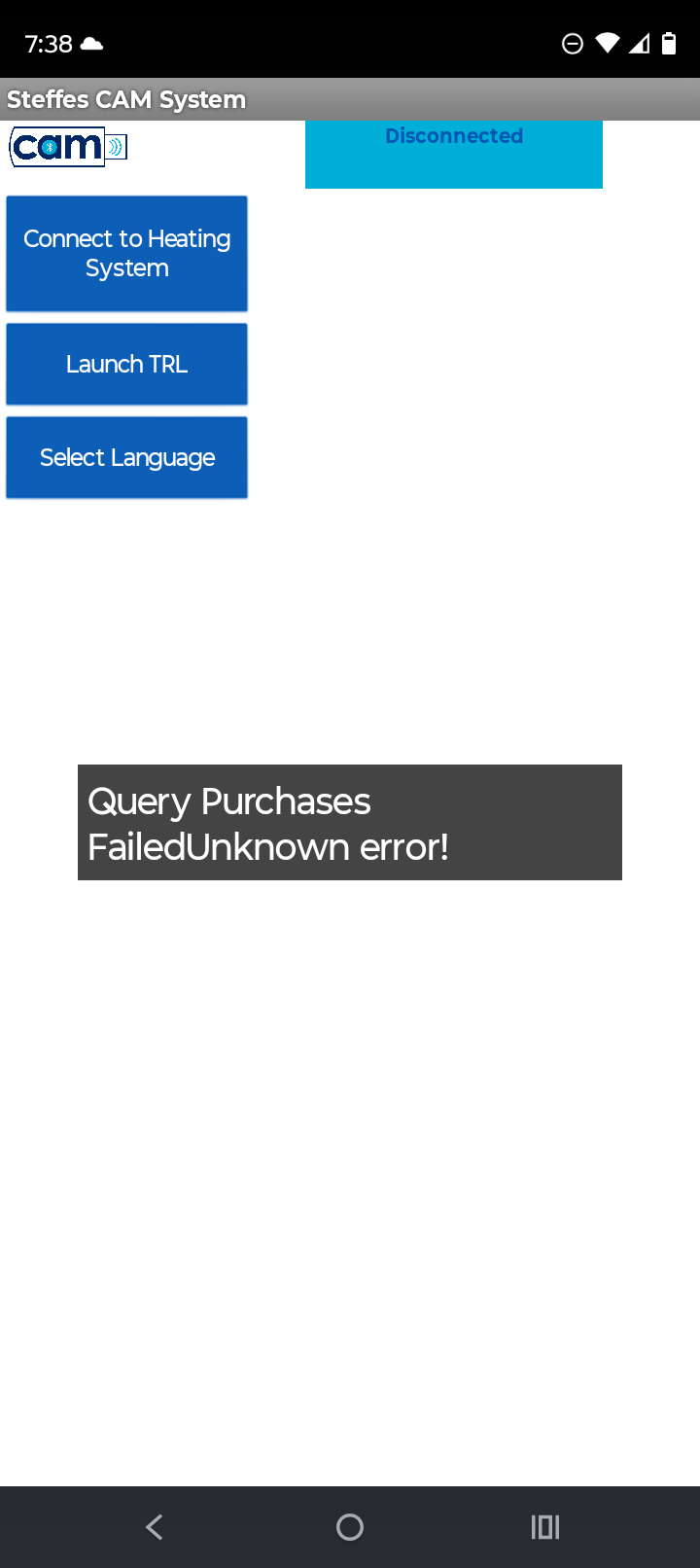The image size is (700, 1568).
Task: Choose the Select Language button
Action: point(126,457)
